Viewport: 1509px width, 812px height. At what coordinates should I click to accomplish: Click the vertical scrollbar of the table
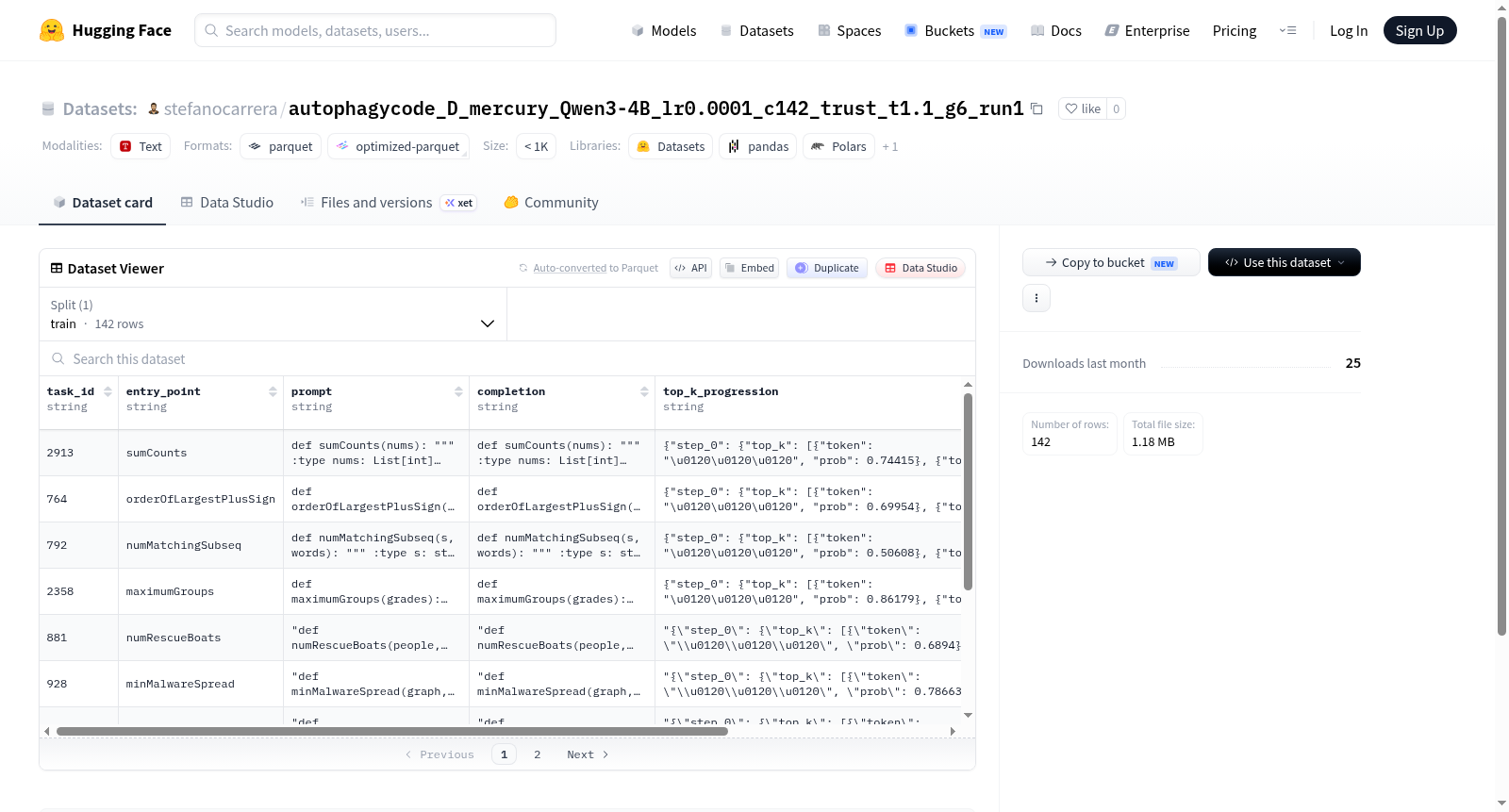click(x=968, y=491)
